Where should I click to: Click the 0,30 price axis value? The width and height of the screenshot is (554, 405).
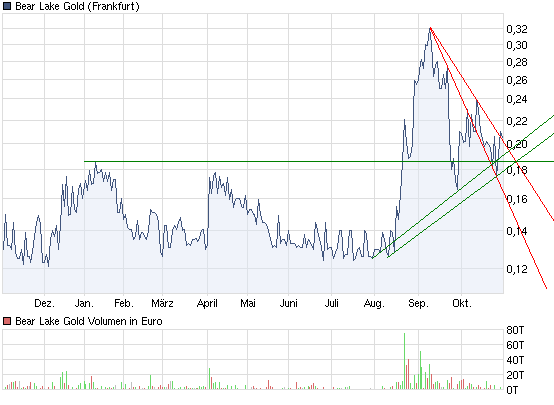tap(517, 45)
